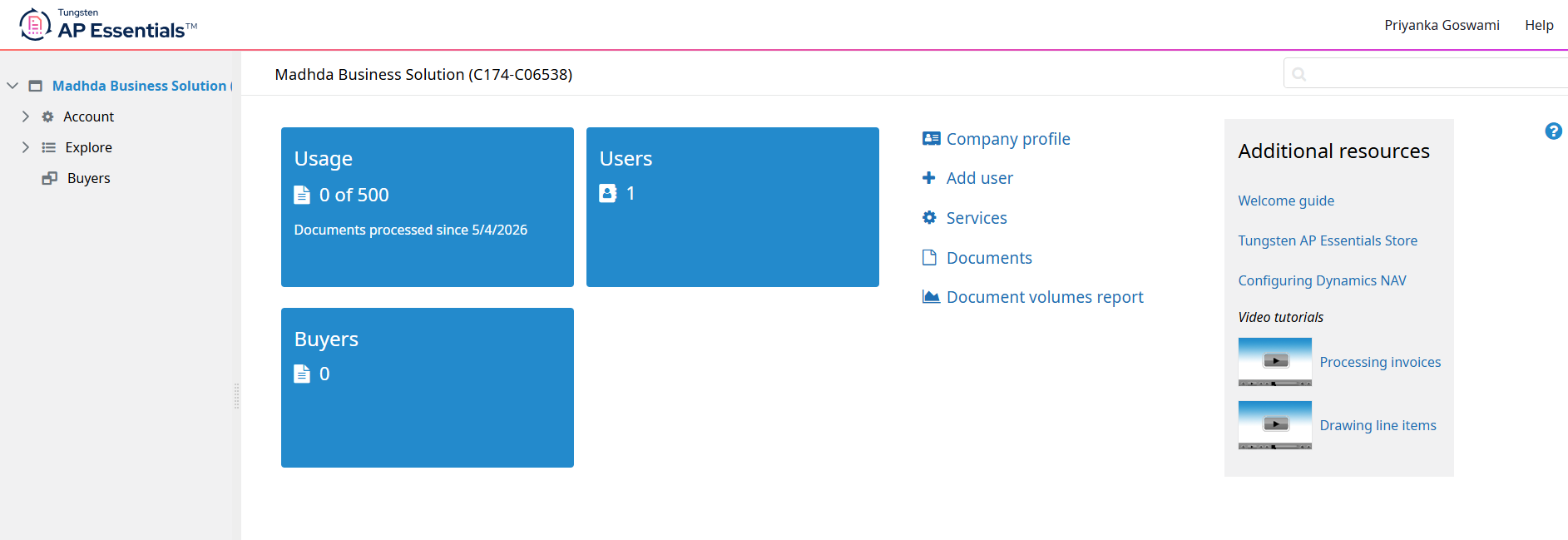Select Madhda Business Solution in sidebar
The image size is (1568, 540).
[x=142, y=86]
